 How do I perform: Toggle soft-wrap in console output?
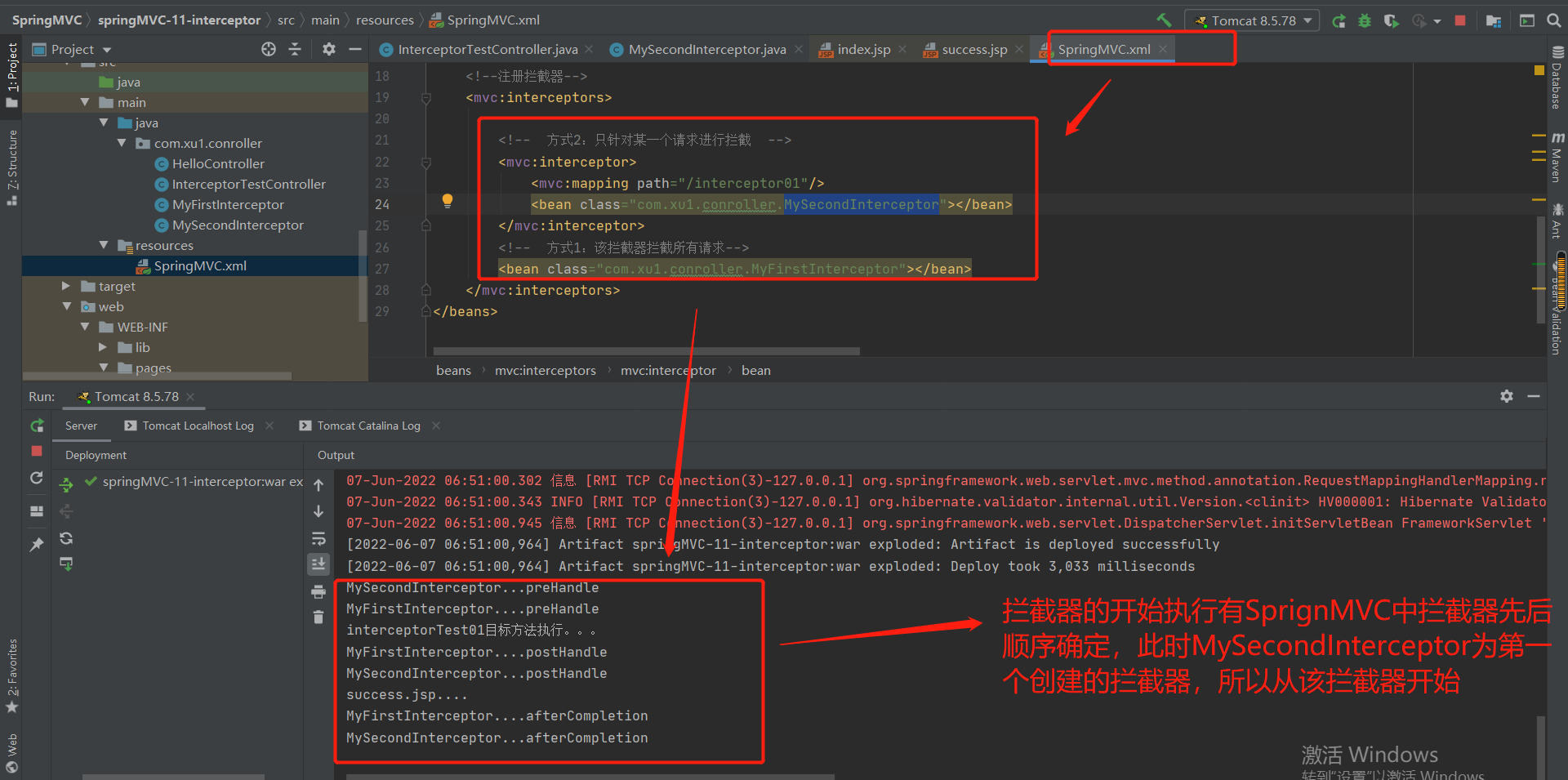pyautogui.click(x=318, y=538)
